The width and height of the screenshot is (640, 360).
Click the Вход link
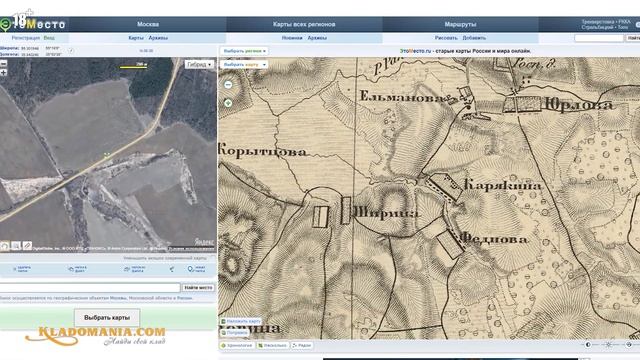[x=49, y=38]
